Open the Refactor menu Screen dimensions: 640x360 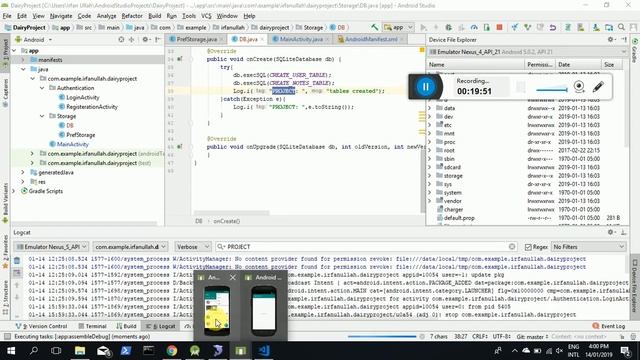point(132,16)
